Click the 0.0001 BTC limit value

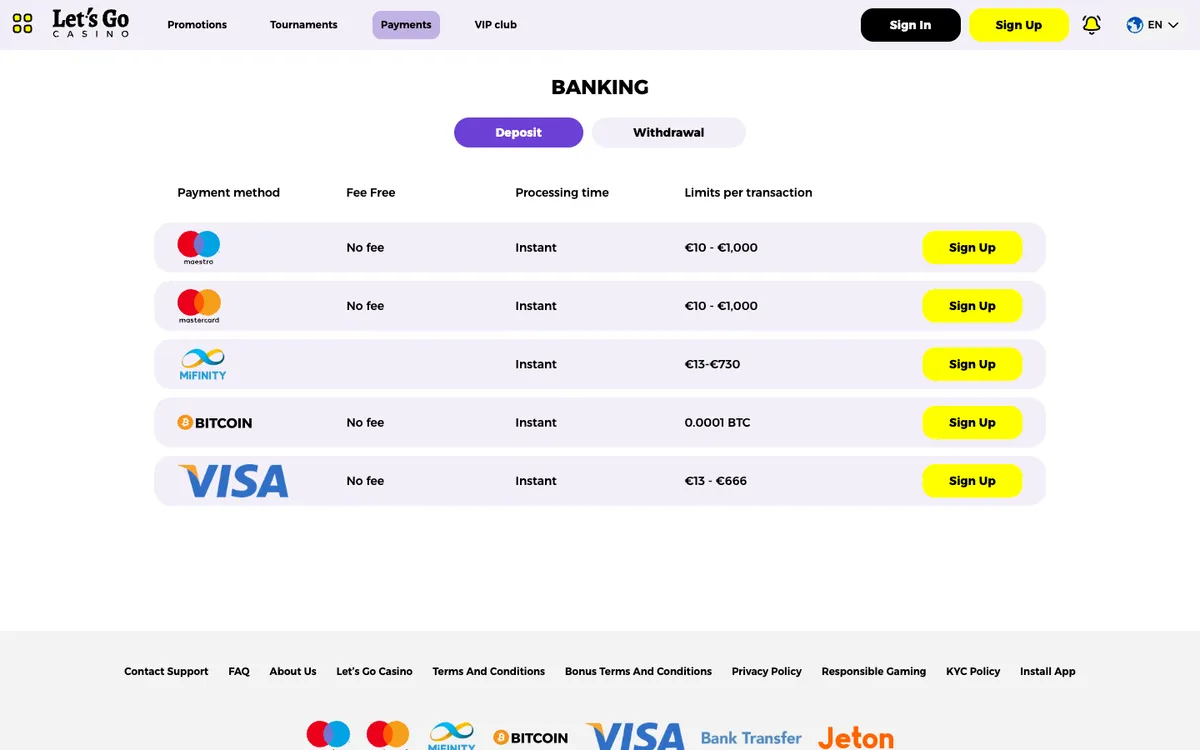click(717, 423)
